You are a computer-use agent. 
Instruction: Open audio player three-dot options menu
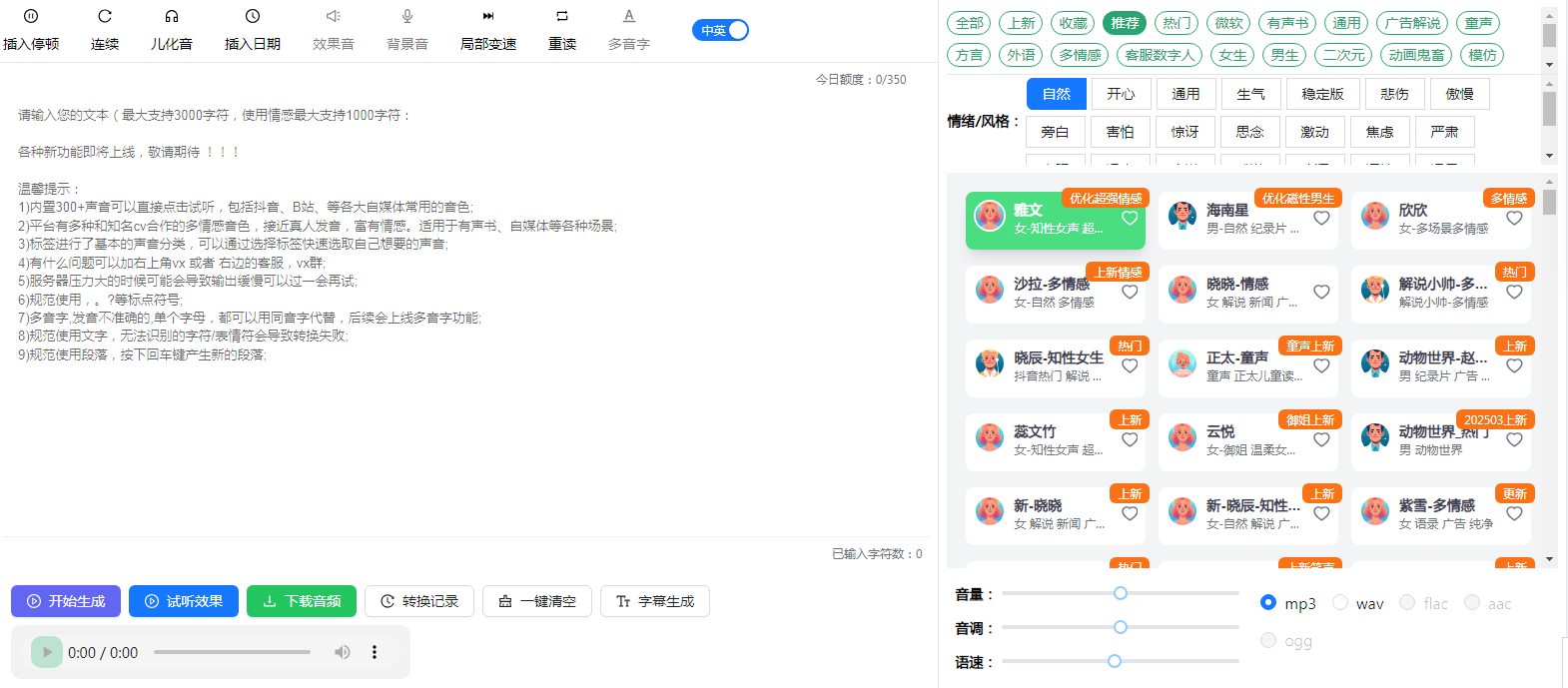point(375,652)
